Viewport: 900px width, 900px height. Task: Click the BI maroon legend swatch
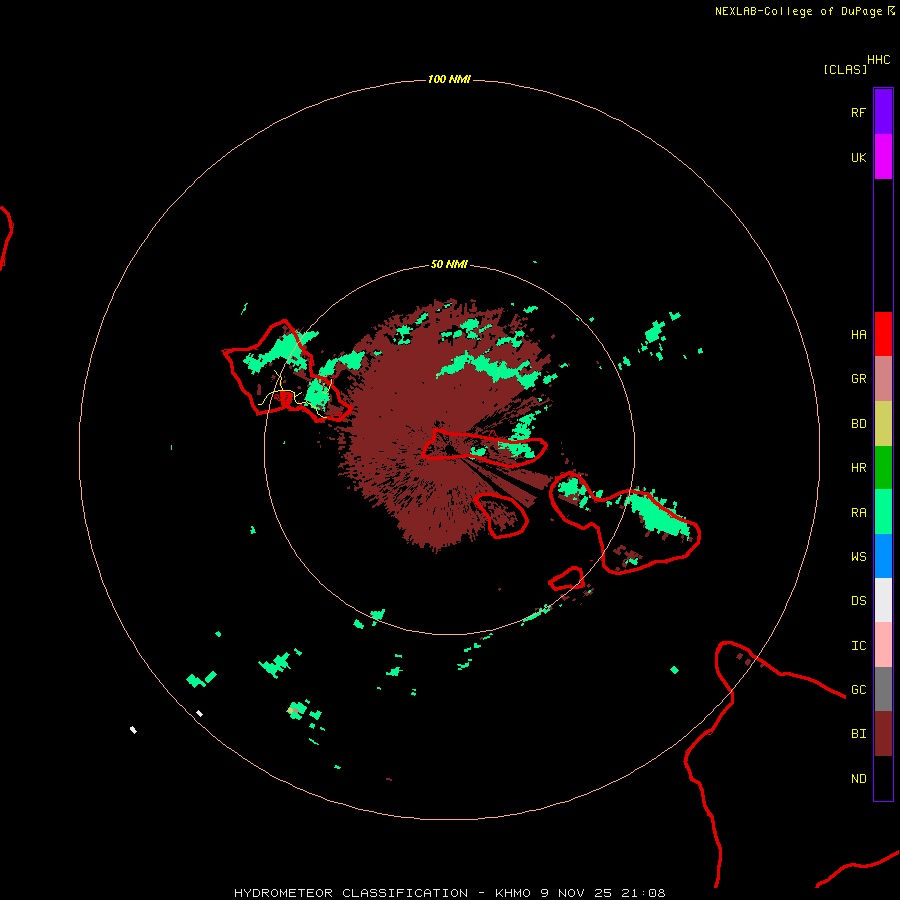883,734
